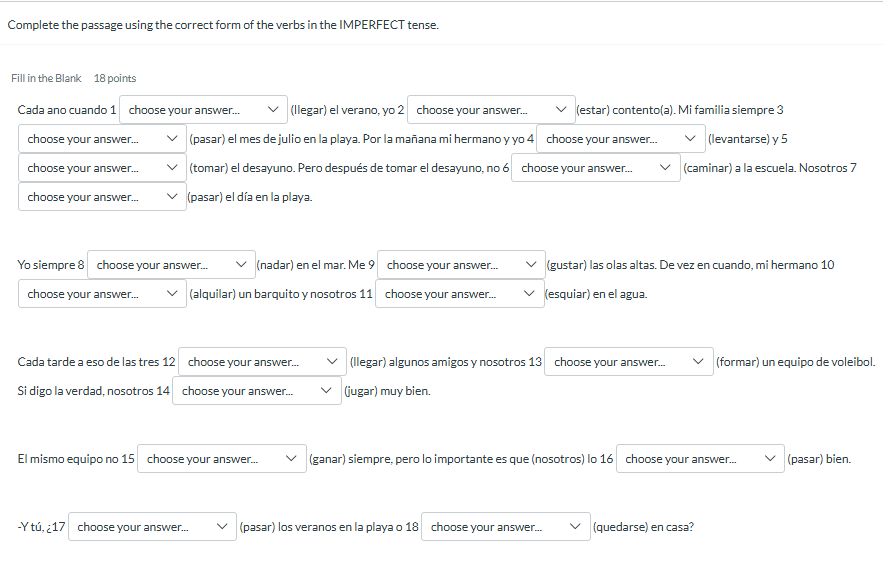Open dropdown 1 before (llegar) el verano
Viewport: 883px width, 562px height.
(x=203, y=110)
